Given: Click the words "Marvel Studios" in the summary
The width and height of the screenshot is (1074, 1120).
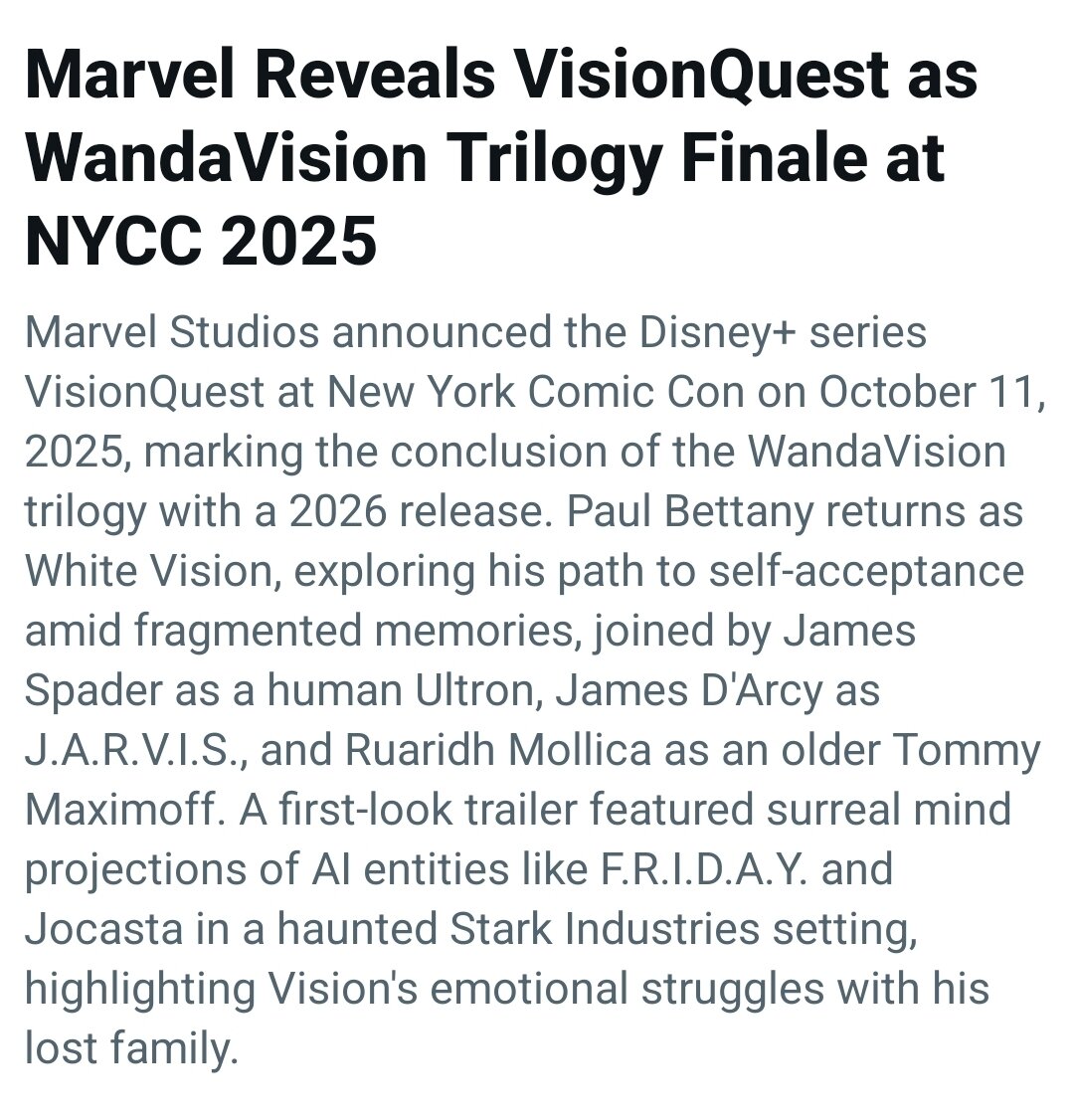Looking at the screenshot, I should (172, 332).
